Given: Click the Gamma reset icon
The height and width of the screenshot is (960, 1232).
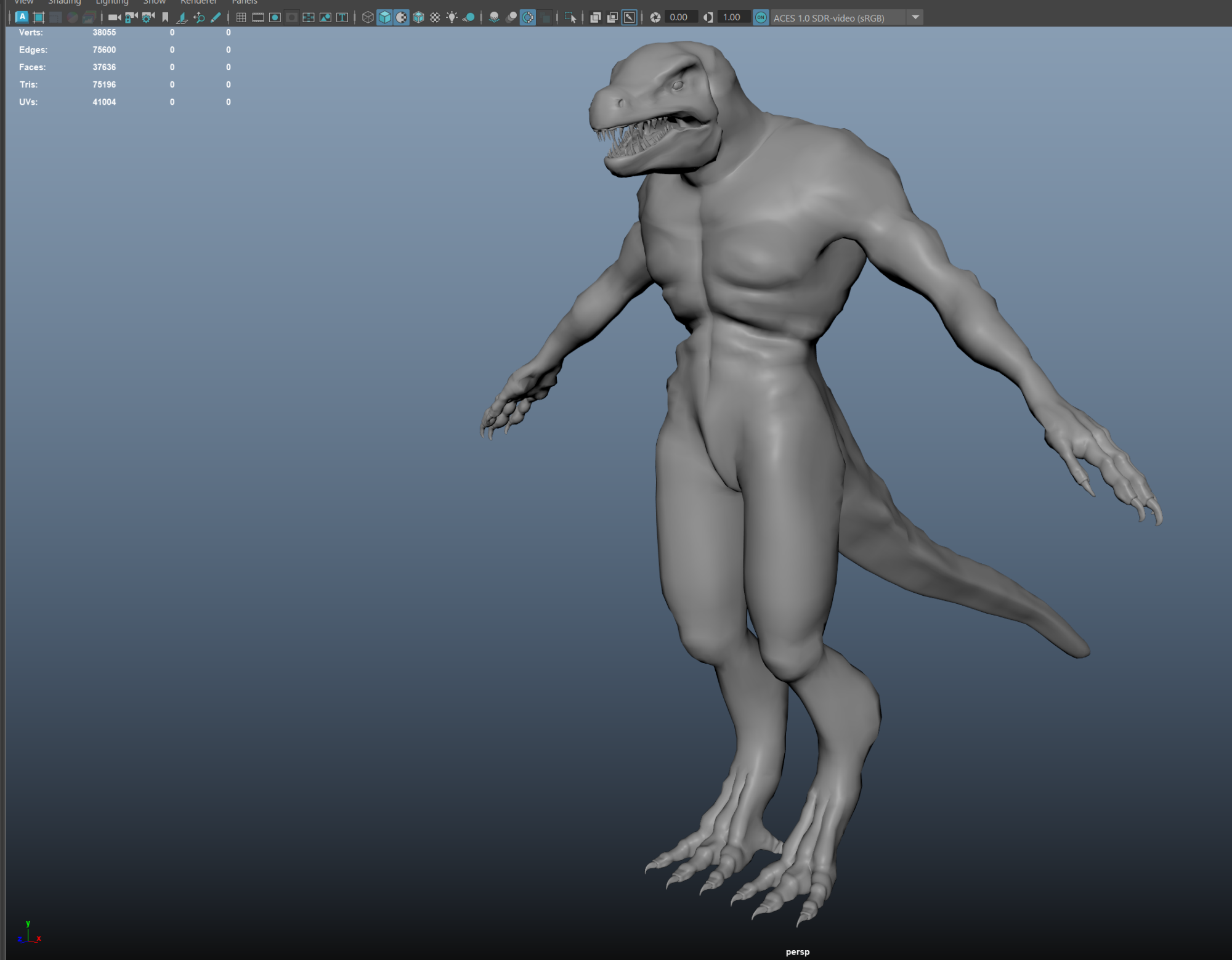Looking at the screenshot, I should coord(708,17).
